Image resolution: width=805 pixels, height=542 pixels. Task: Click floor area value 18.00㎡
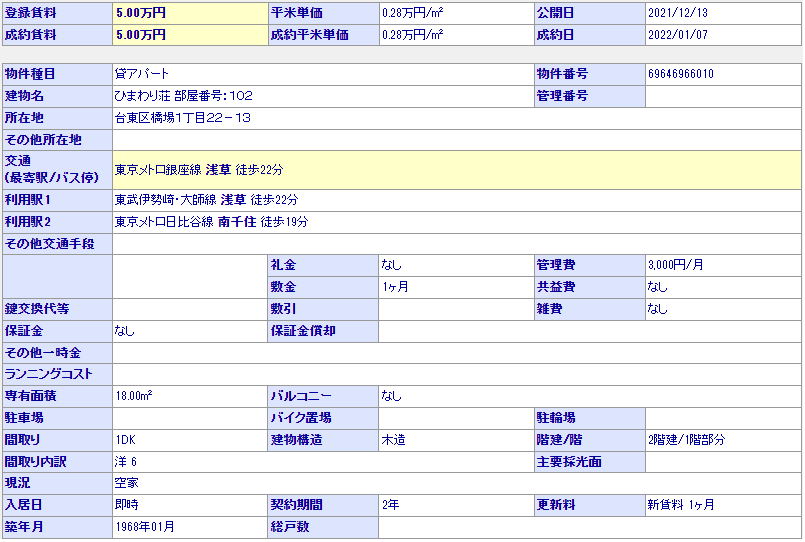point(133,396)
